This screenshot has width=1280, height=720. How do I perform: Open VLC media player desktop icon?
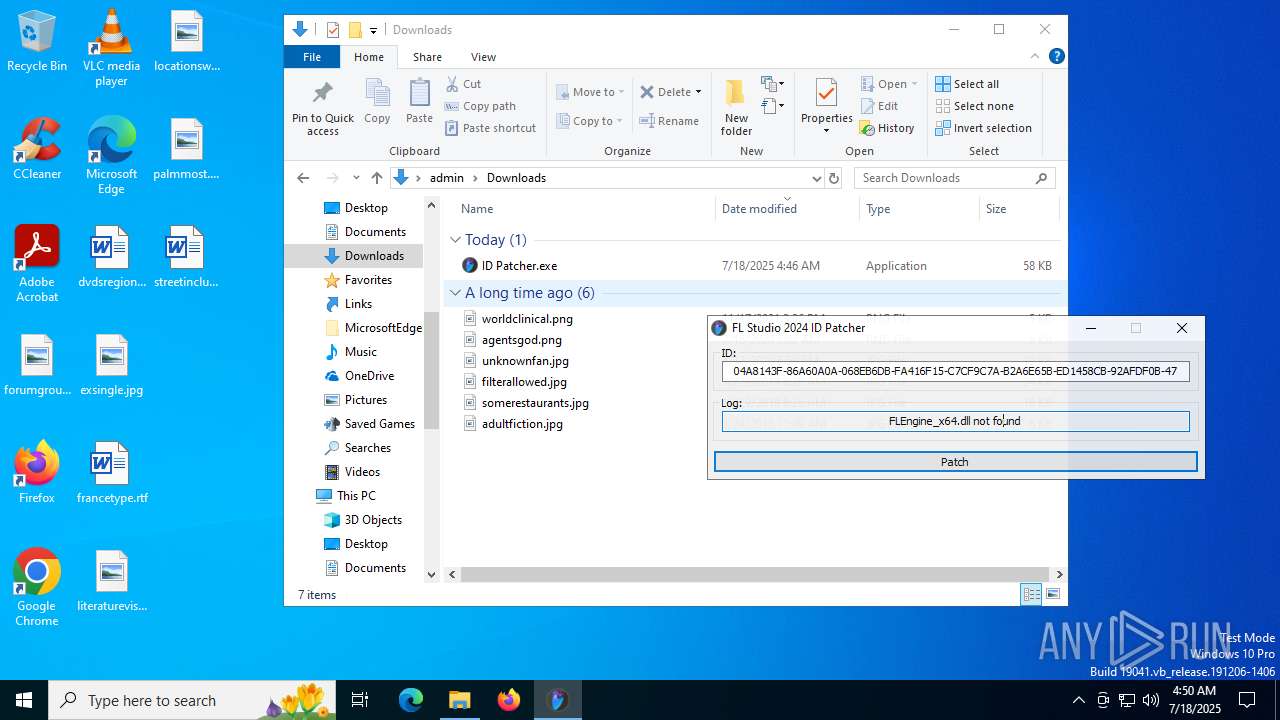111,48
